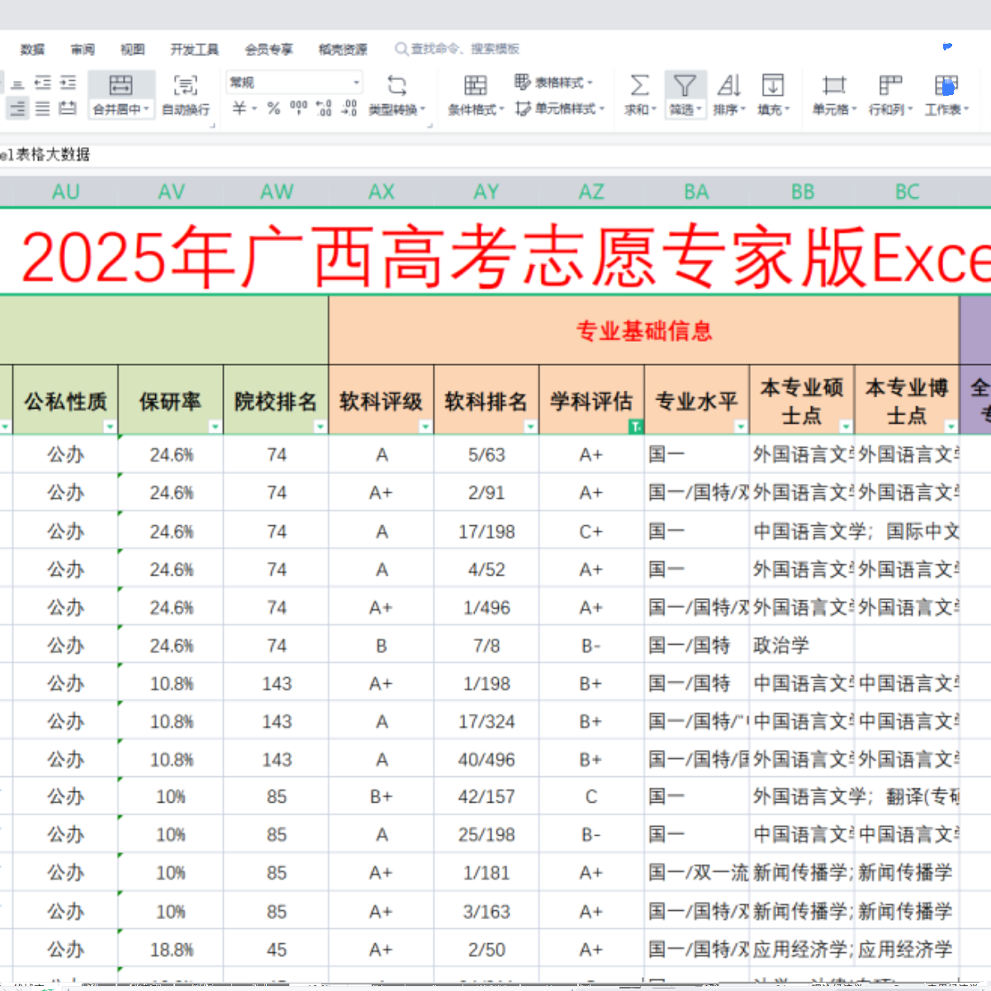Image resolution: width=991 pixels, height=991 pixels.
Task: Open the 会员专享 ribbon tab
Action: pyautogui.click(x=269, y=49)
